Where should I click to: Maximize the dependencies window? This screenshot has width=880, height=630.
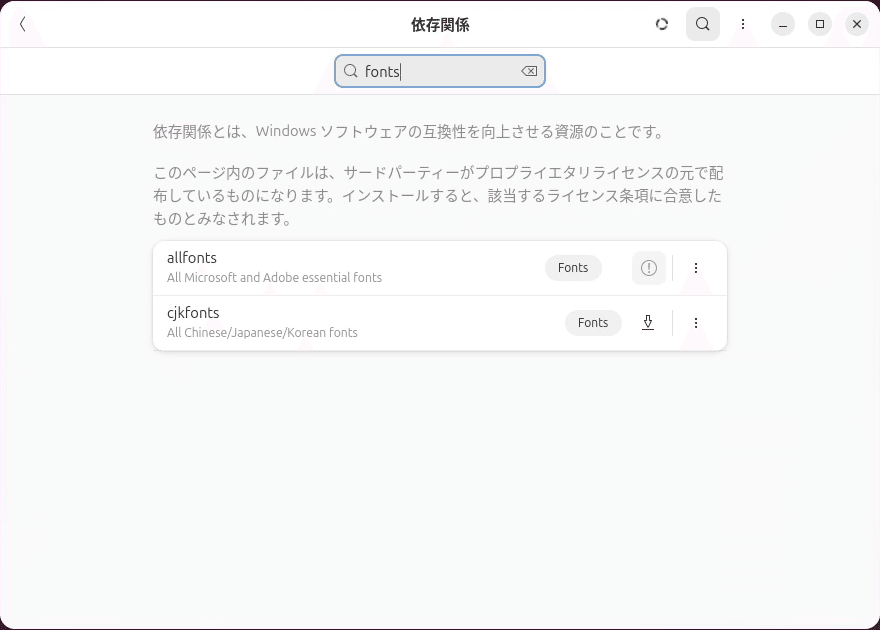click(820, 24)
